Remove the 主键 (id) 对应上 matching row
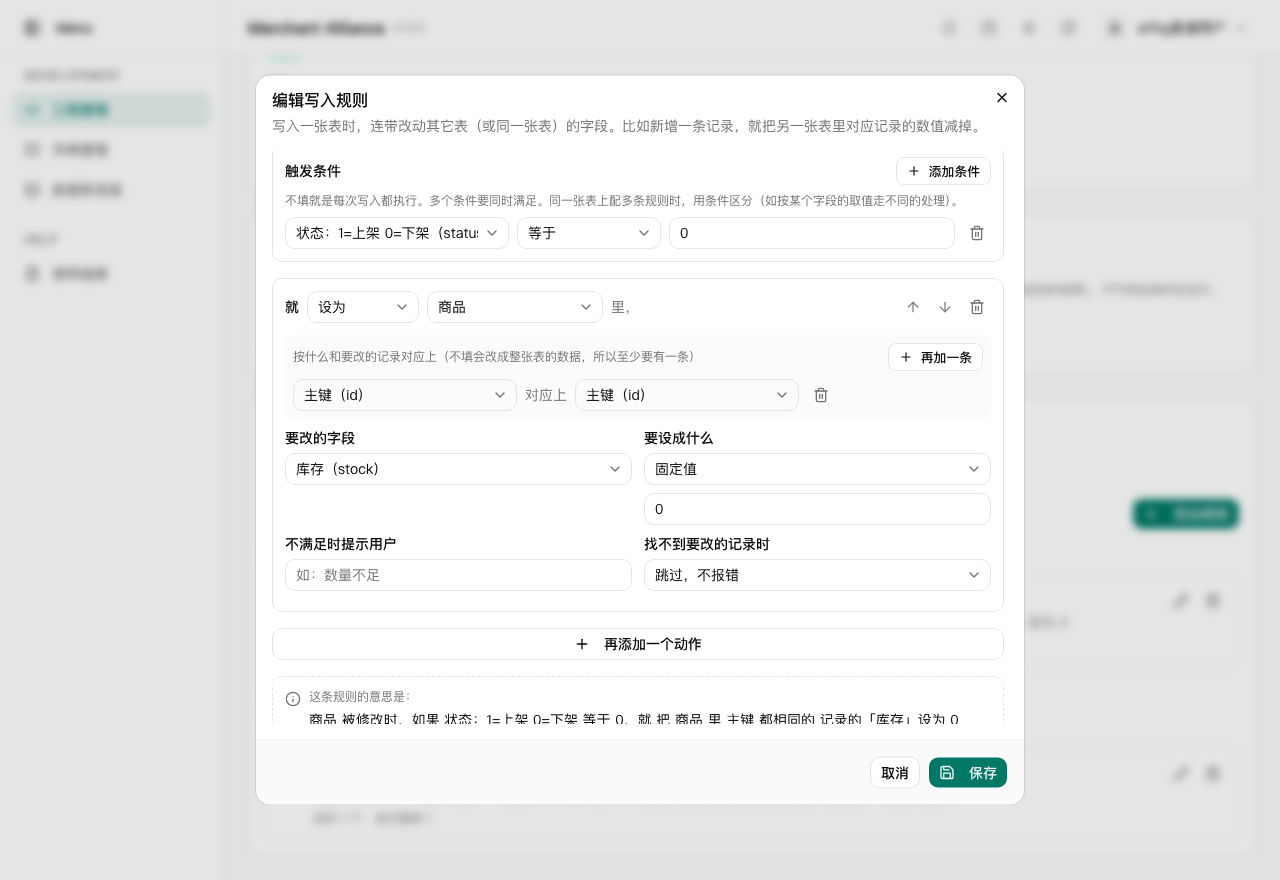 click(821, 395)
